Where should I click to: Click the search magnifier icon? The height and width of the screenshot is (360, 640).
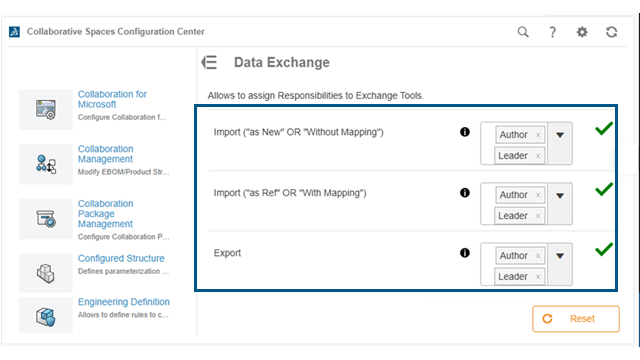[x=523, y=32]
